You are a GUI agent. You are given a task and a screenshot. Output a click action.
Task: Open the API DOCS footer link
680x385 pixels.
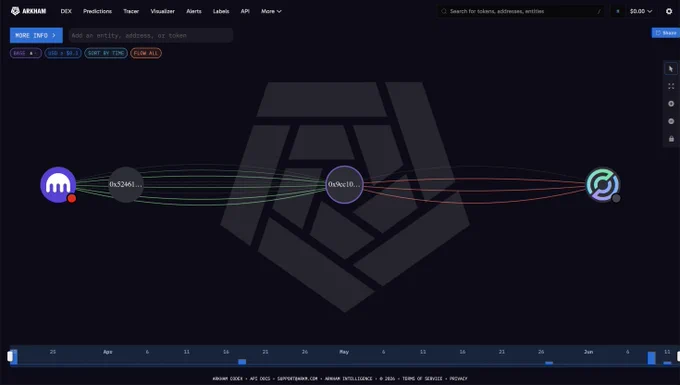click(x=259, y=378)
